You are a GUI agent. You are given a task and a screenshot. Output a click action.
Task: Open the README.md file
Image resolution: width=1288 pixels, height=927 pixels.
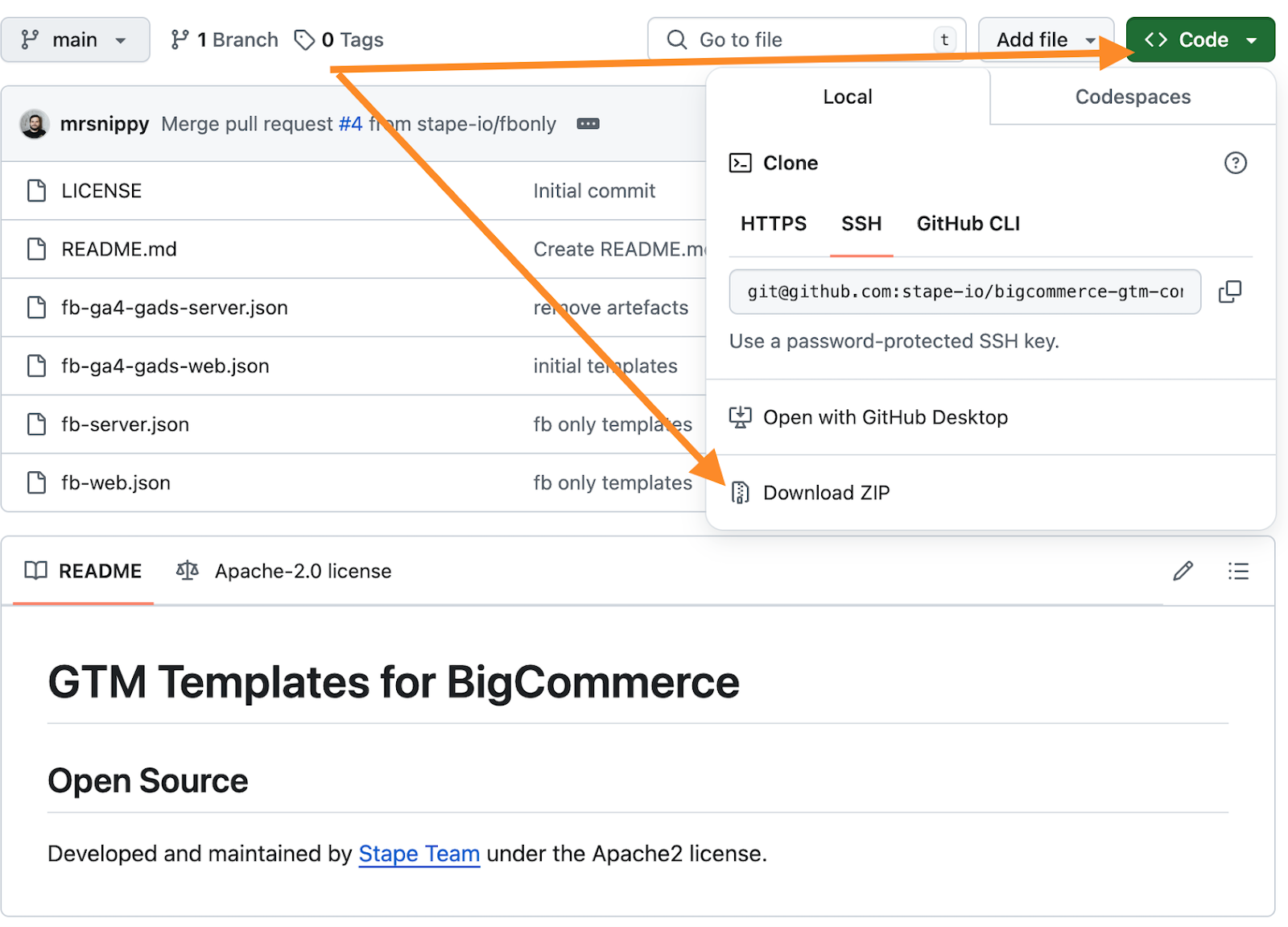(x=119, y=249)
